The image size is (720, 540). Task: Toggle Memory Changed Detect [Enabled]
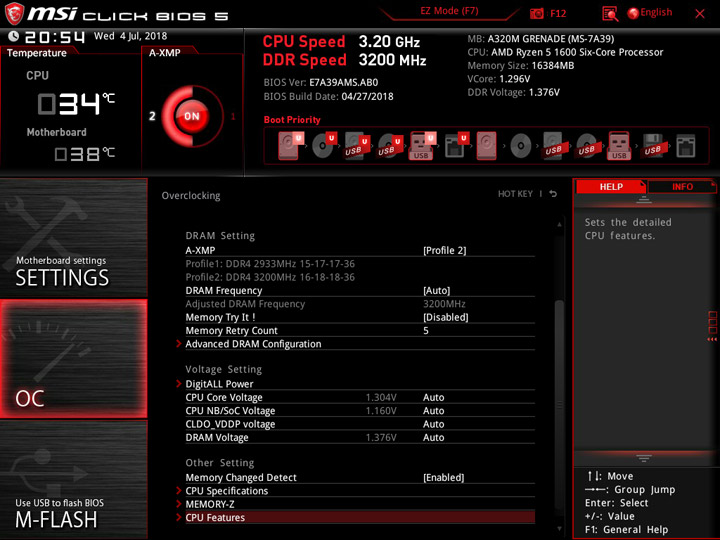tap(444, 477)
